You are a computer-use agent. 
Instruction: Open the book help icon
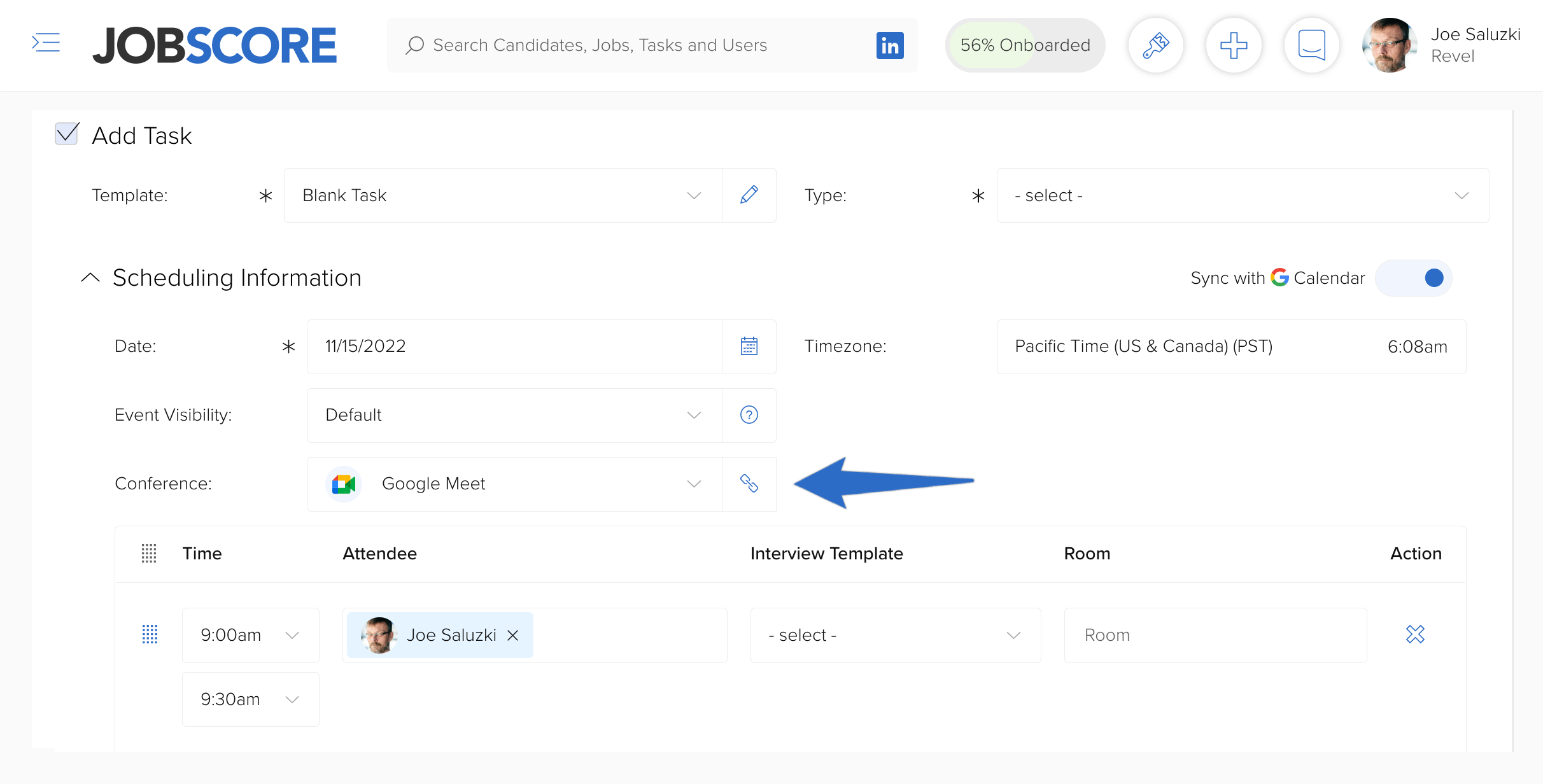[x=1311, y=45]
